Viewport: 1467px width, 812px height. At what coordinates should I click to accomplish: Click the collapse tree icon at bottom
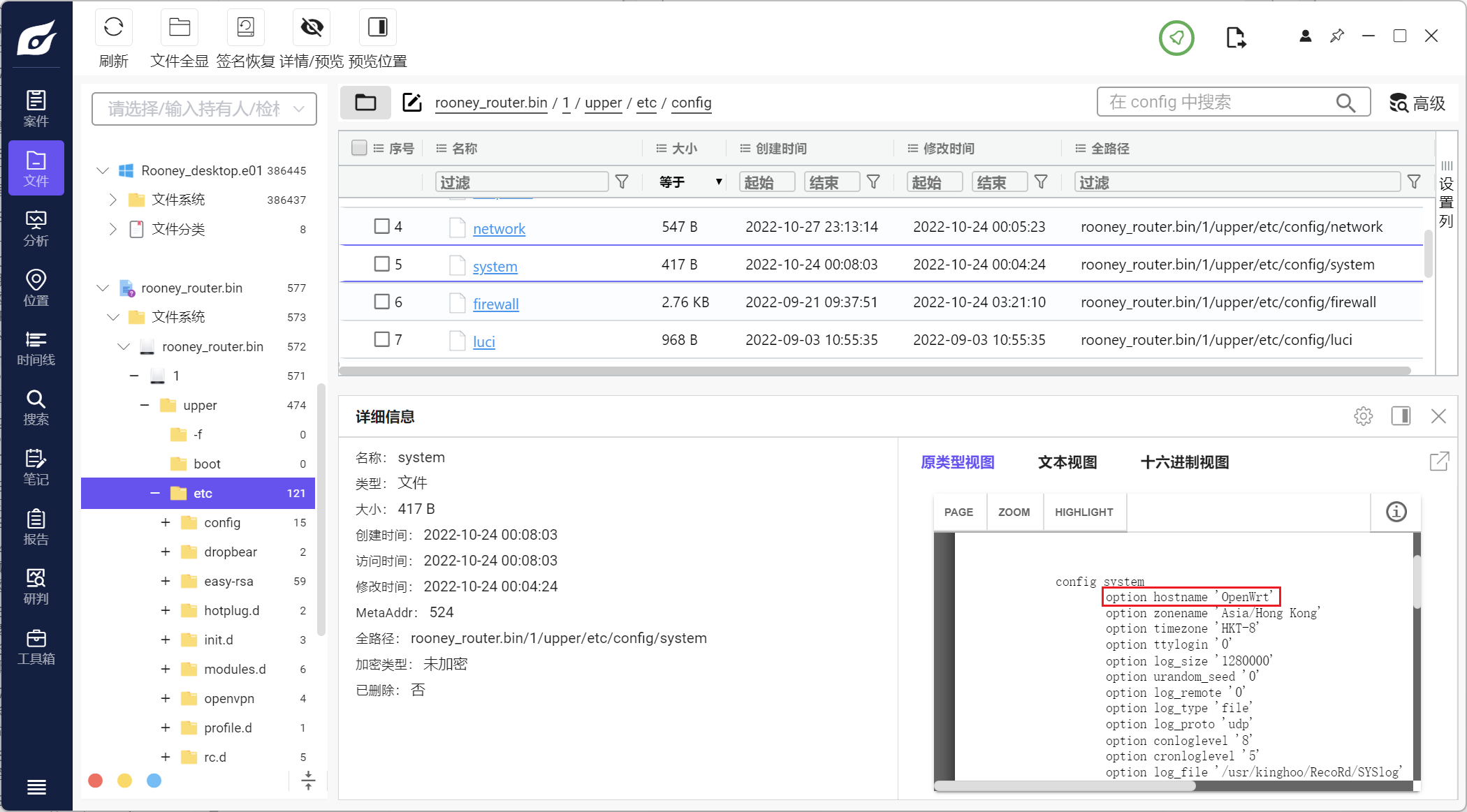point(308,781)
